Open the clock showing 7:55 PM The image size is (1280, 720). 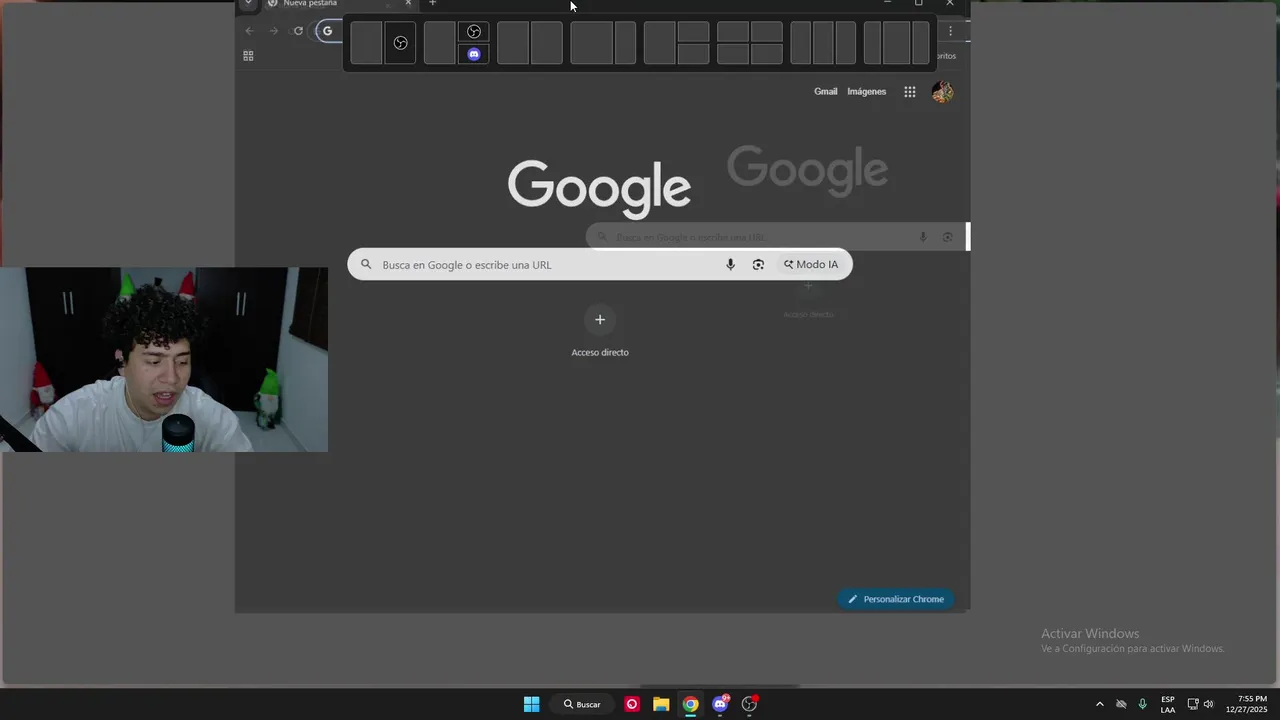(1247, 704)
